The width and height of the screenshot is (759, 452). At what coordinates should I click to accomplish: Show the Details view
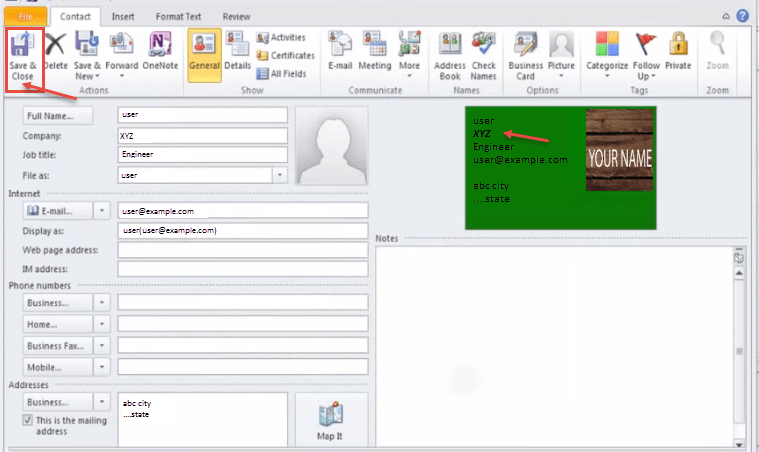[x=238, y=51]
